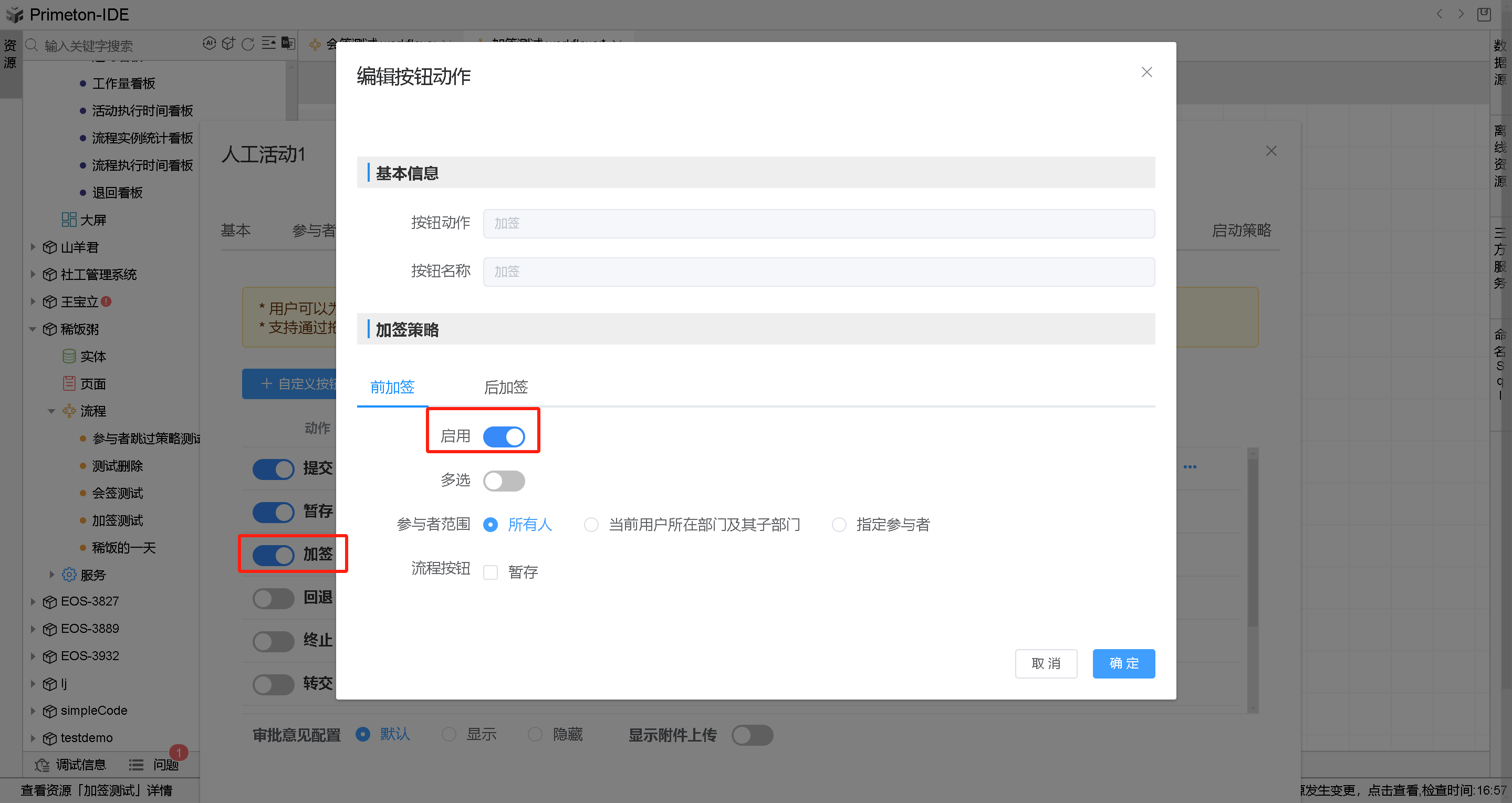
Task: Close the 编辑按钮动作 dialog with X
Action: click(1146, 72)
